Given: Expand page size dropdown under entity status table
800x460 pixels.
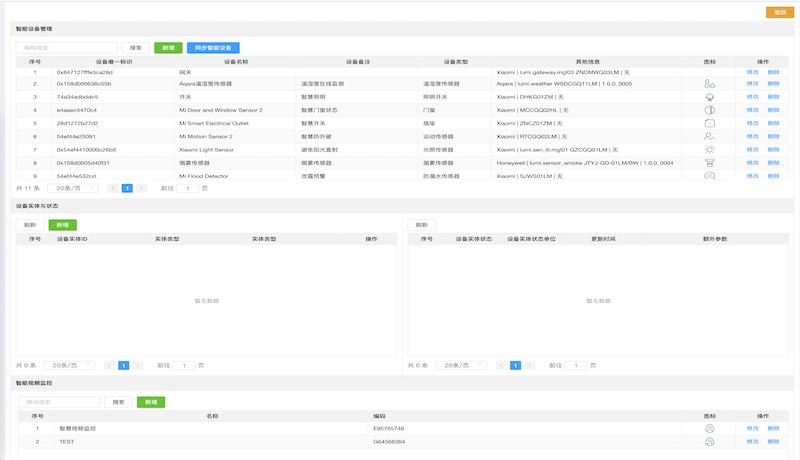Looking at the screenshot, I should point(462,366).
